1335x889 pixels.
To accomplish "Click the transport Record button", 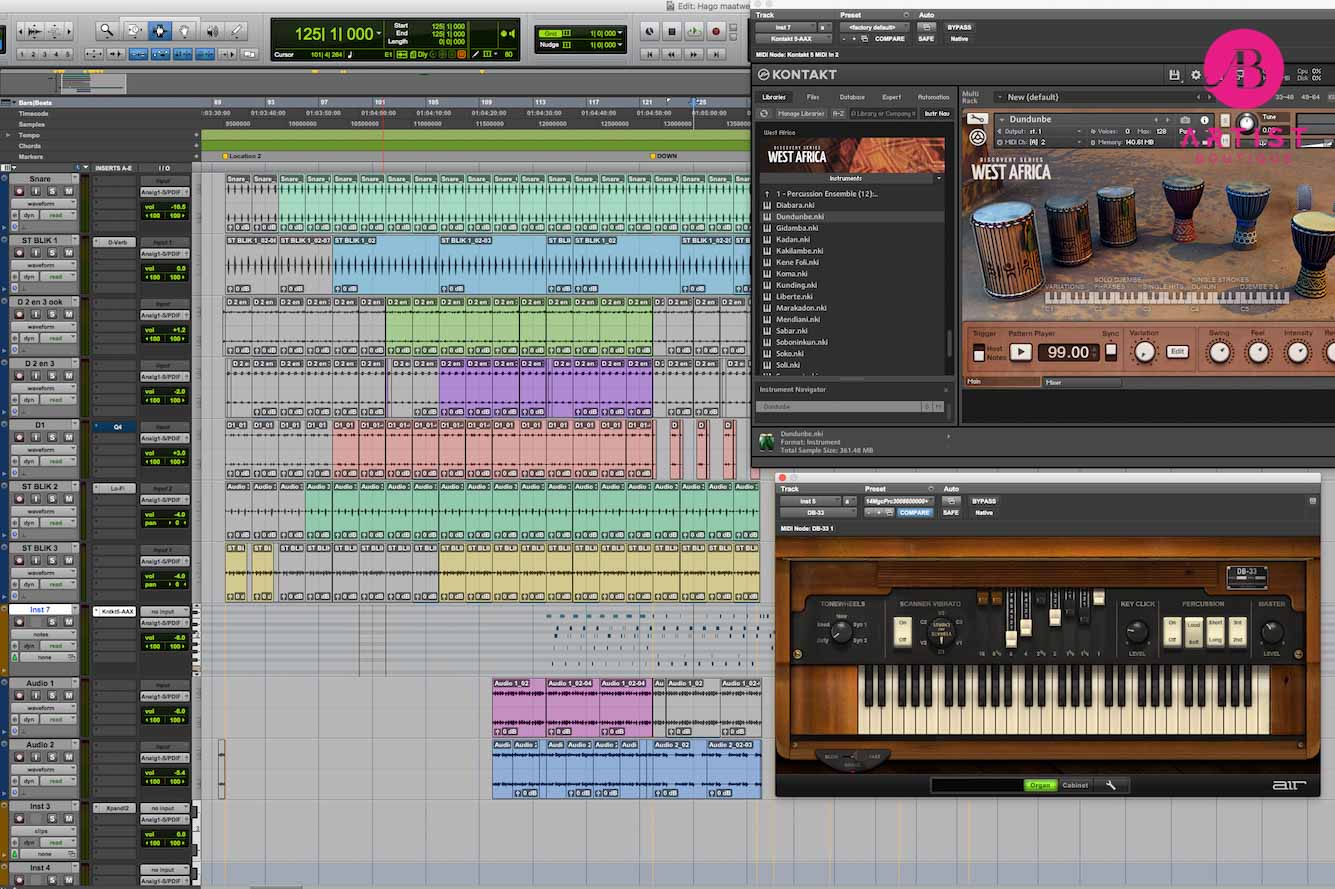I will tap(716, 31).
